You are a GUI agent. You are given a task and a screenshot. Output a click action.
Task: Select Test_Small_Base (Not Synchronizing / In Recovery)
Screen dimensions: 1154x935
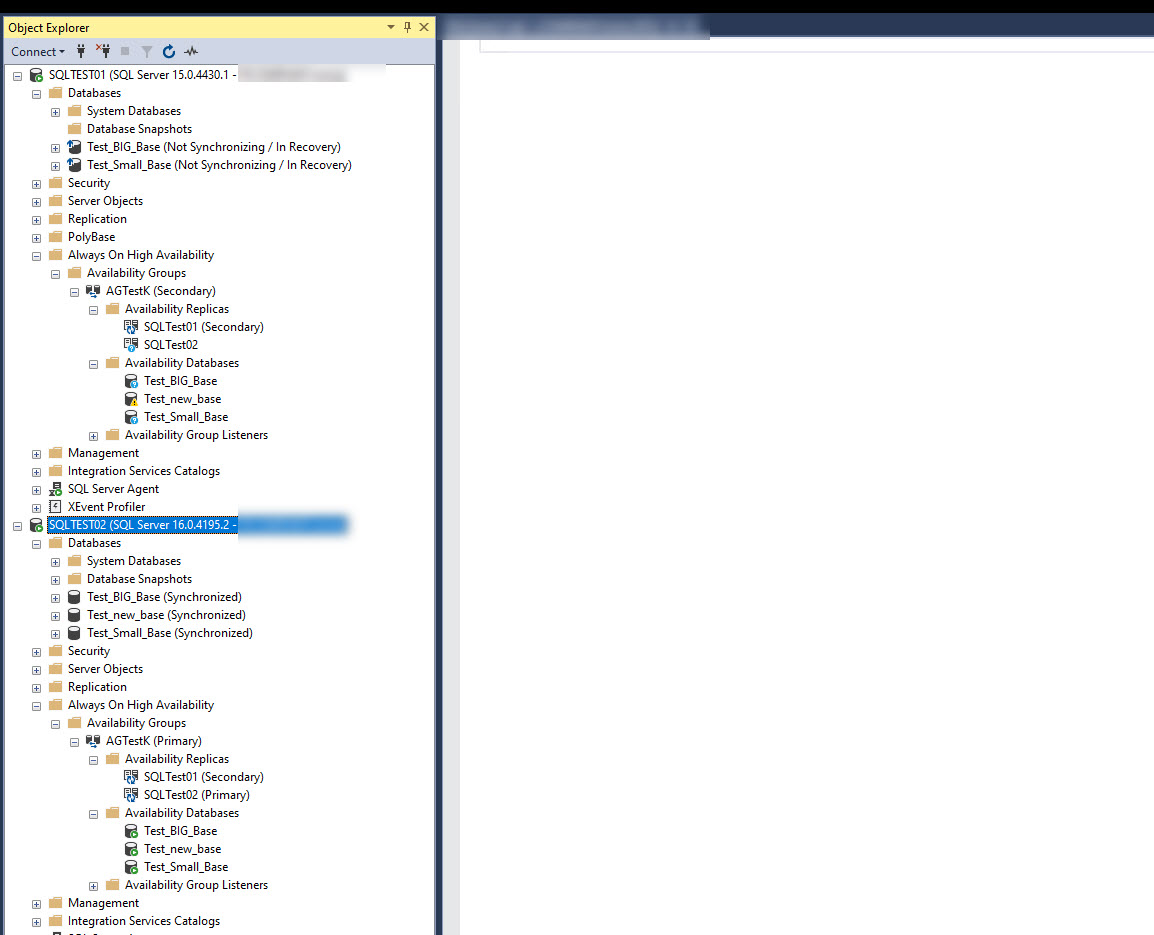[x=219, y=165]
